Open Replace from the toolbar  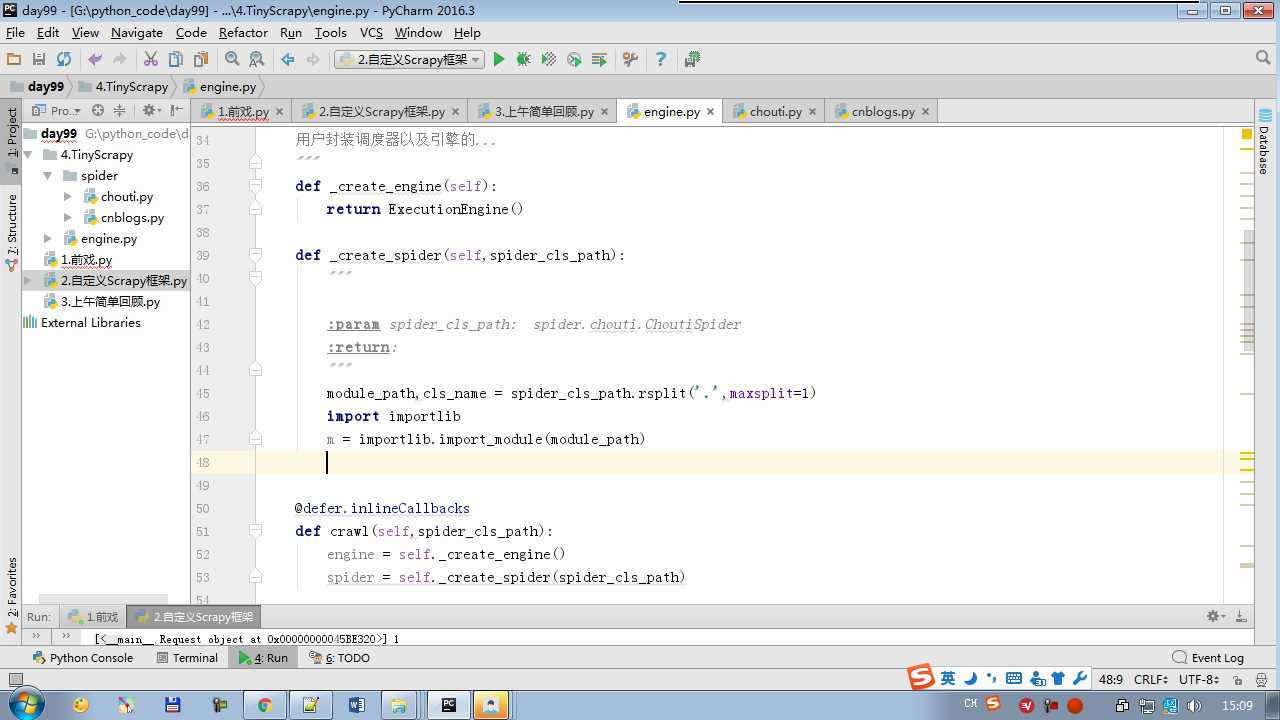(257, 60)
